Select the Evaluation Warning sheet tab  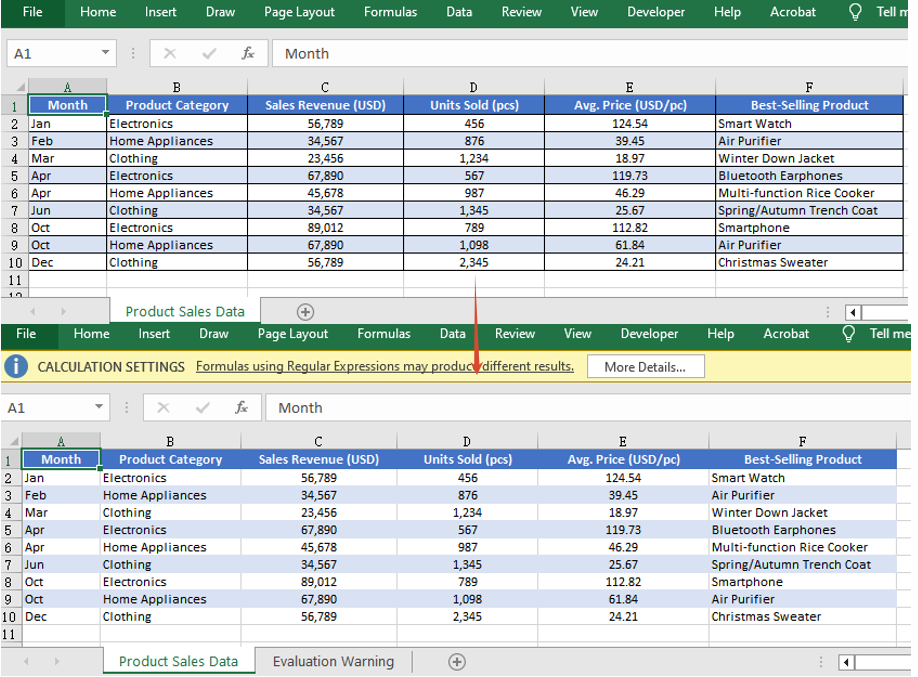[x=333, y=662]
